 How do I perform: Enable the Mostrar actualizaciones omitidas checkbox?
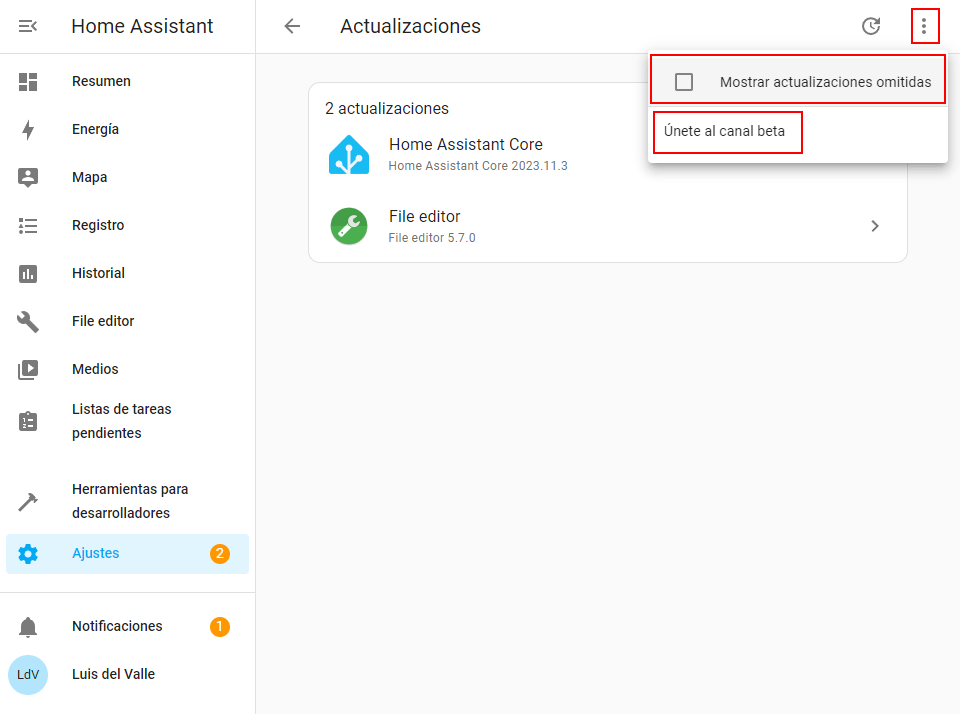point(684,82)
